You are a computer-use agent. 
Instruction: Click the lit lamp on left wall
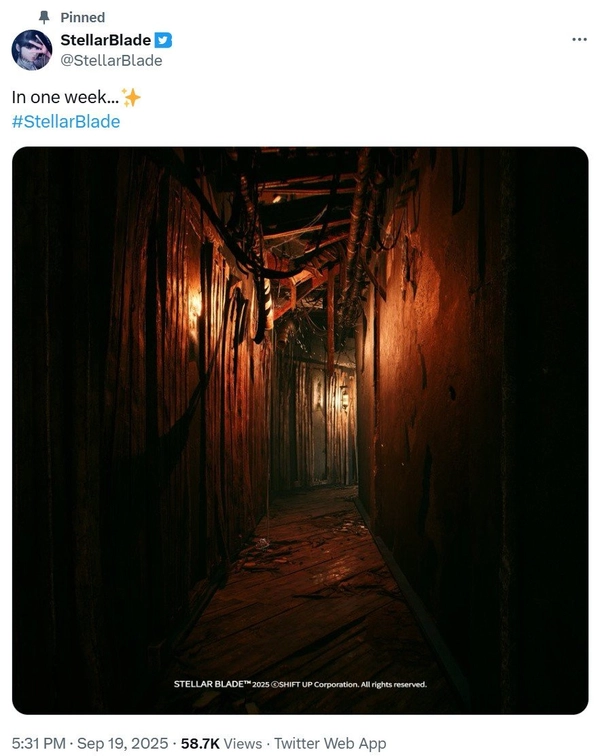pyautogui.click(x=195, y=309)
